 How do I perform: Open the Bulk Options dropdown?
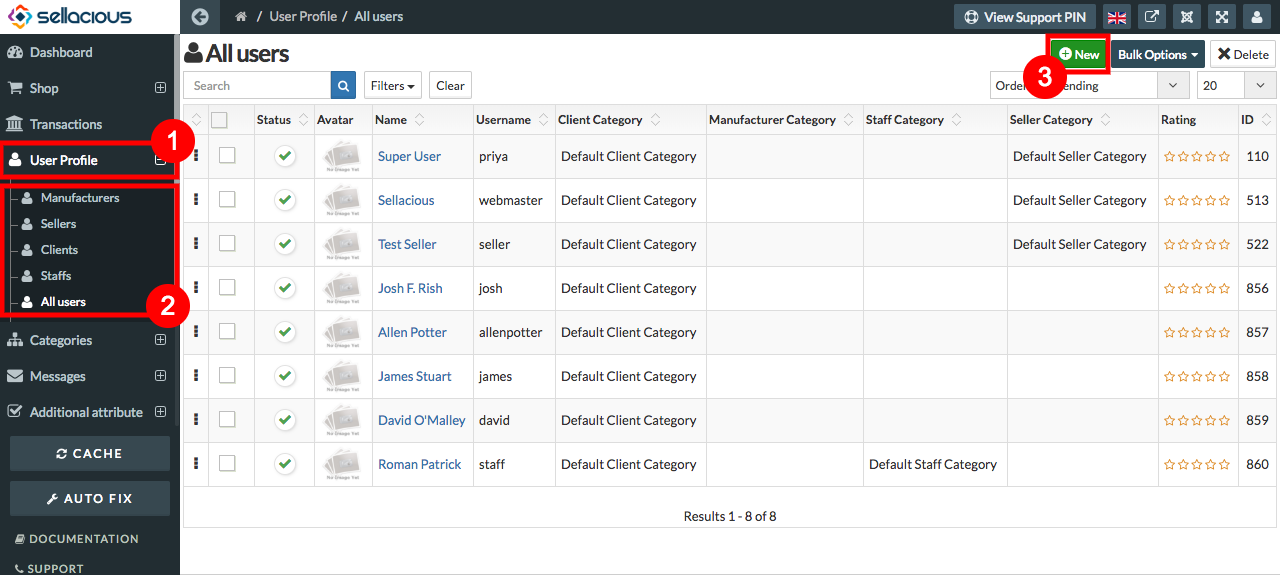pyautogui.click(x=1157, y=55)
